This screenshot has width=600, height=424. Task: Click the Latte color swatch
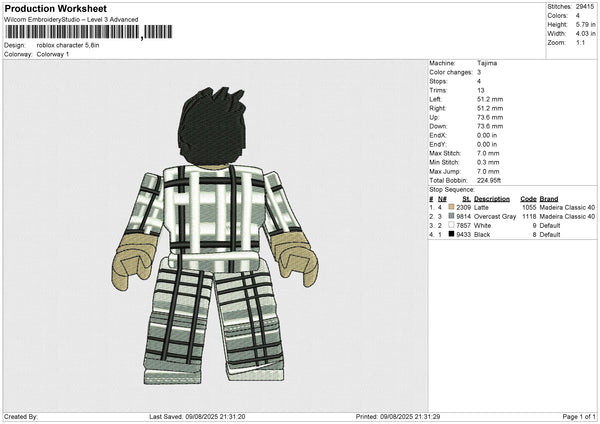click(x=451, y=207)
